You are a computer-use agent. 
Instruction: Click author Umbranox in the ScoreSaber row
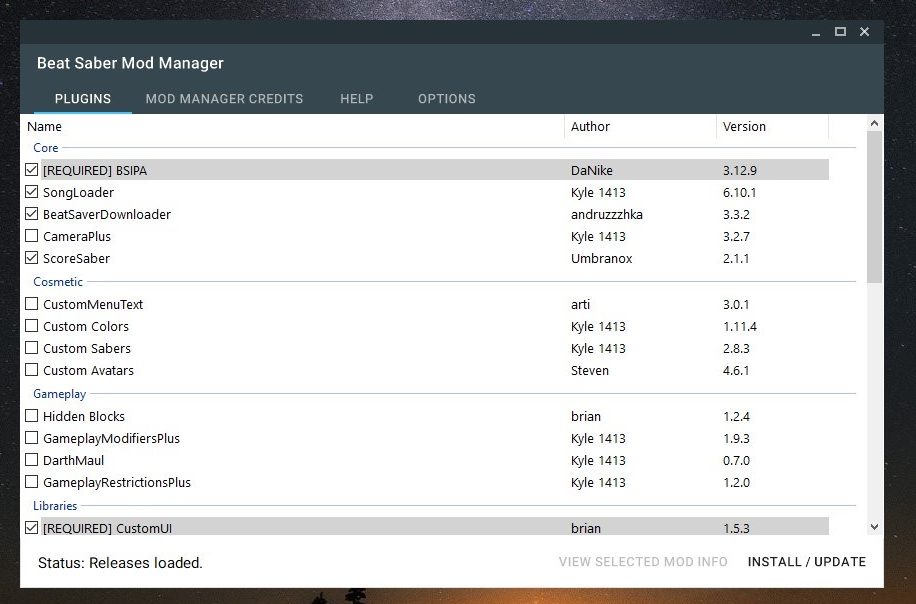[x=602, y=258]
